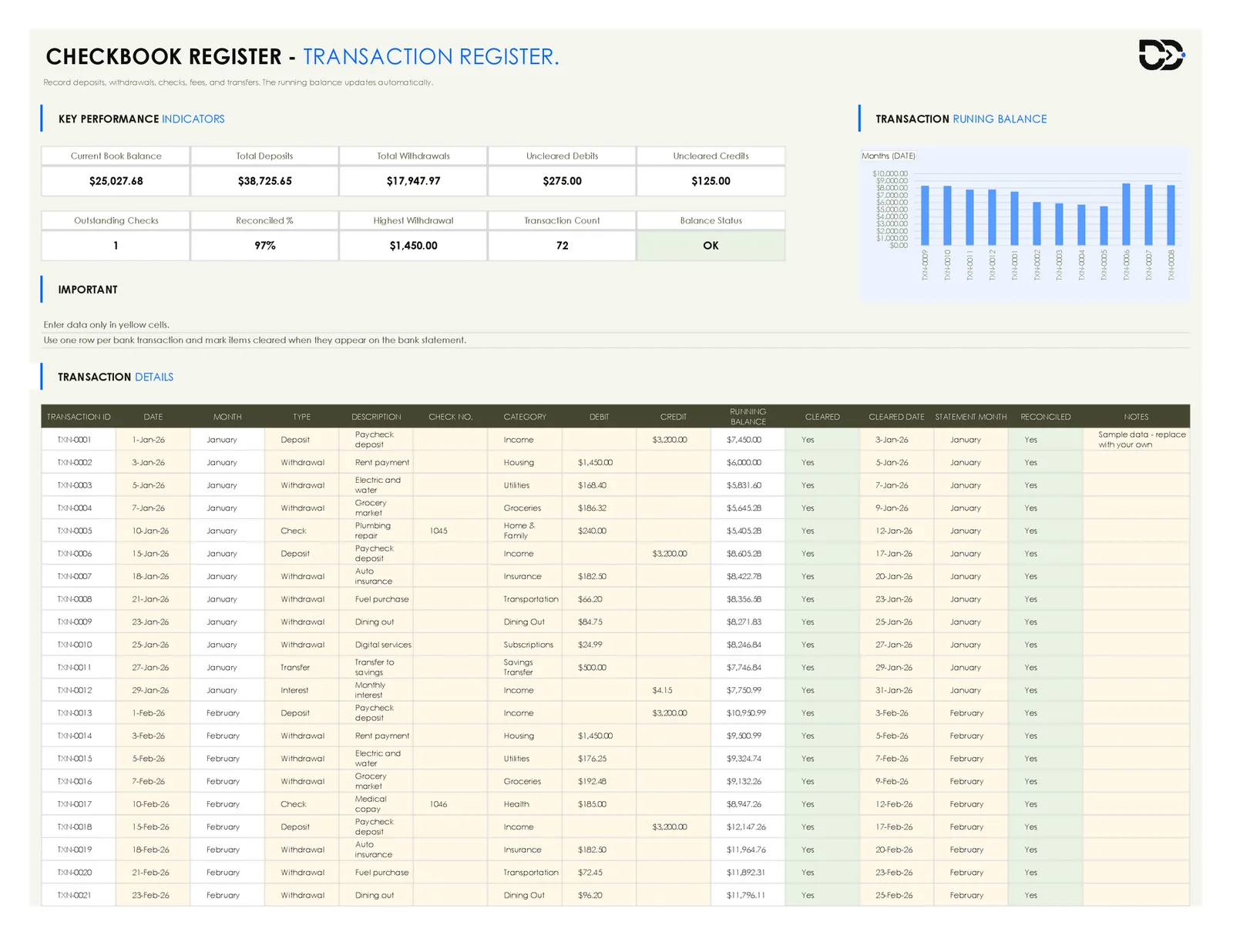Image resolution: width=1233 pixels, height=952 pixels.
Task: Select the NOTES column header
Action: point(1136,417)
